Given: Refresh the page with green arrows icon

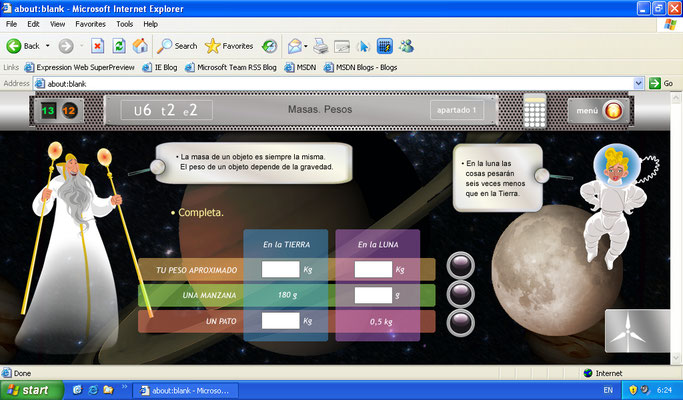Looking at the screenshot, I should tap(119, 46).
